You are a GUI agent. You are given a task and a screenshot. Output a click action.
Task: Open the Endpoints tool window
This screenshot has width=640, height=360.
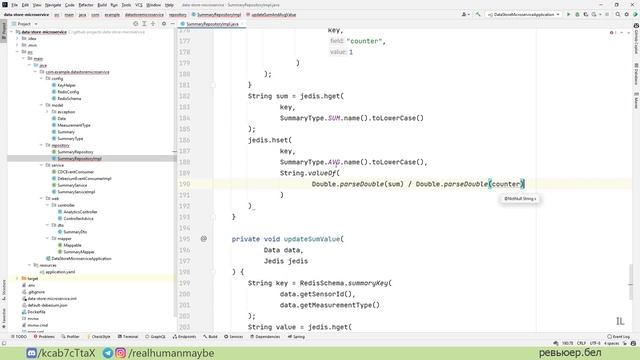(x=184, y=337)
